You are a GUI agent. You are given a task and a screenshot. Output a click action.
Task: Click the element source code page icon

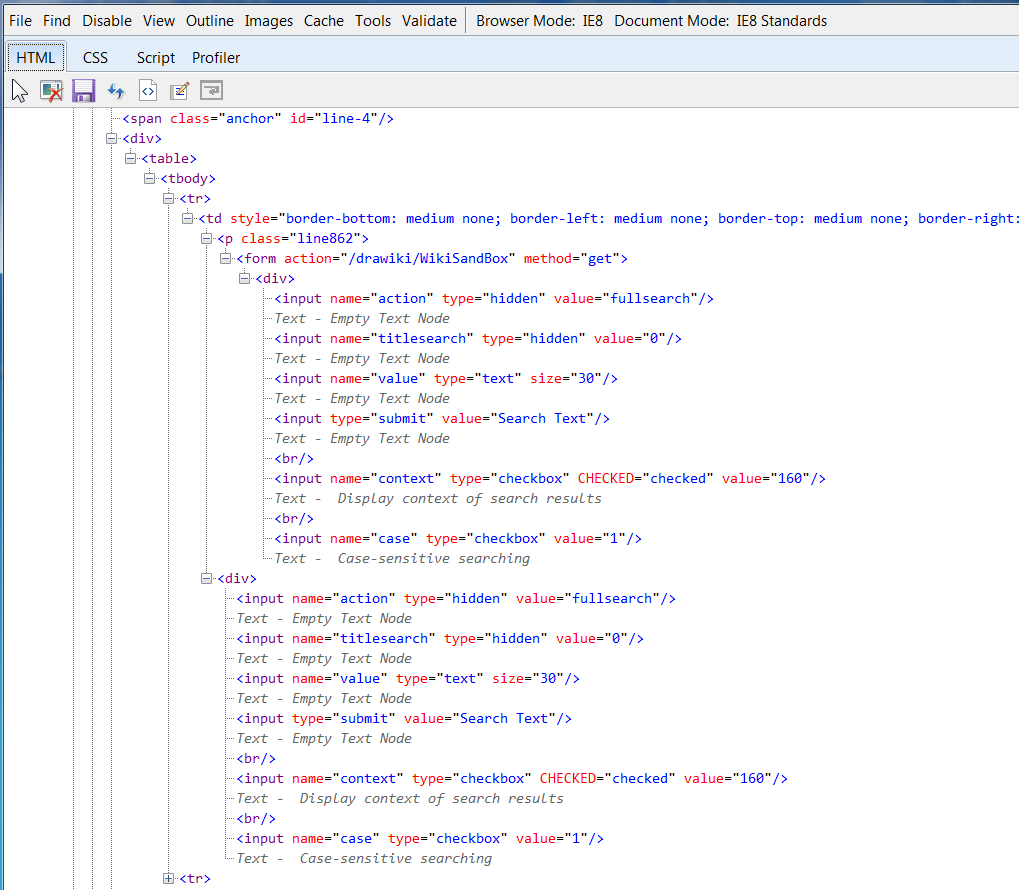coord(147,91)
